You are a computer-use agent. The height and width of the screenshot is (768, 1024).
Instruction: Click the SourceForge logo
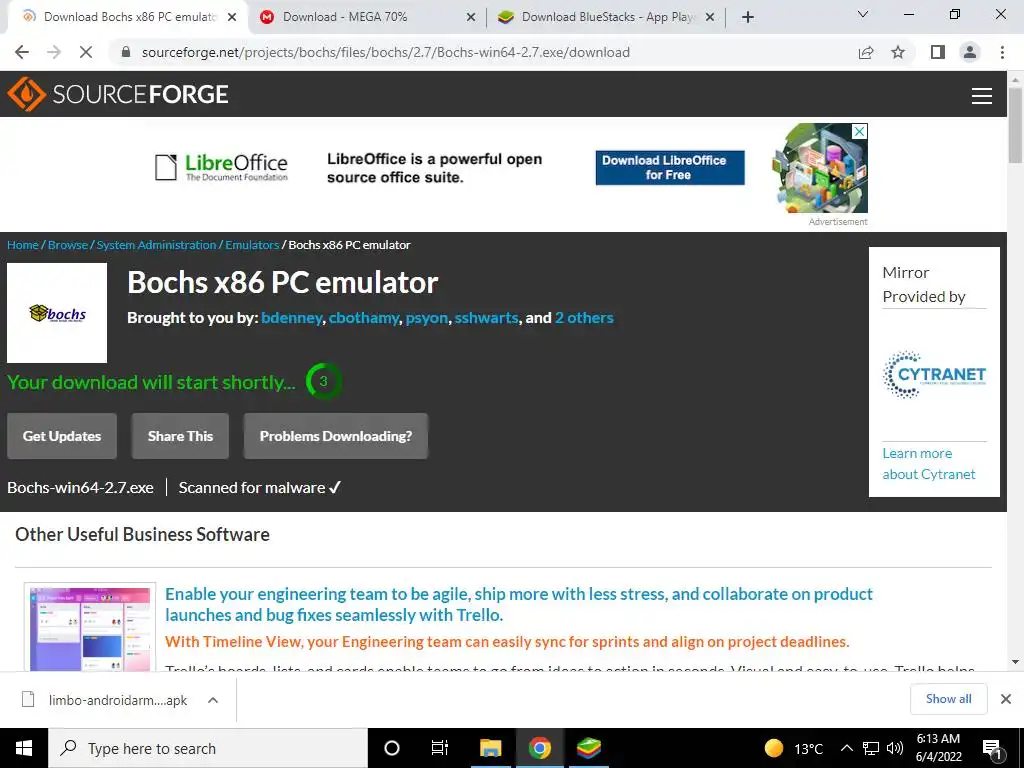tap(118, 94)
